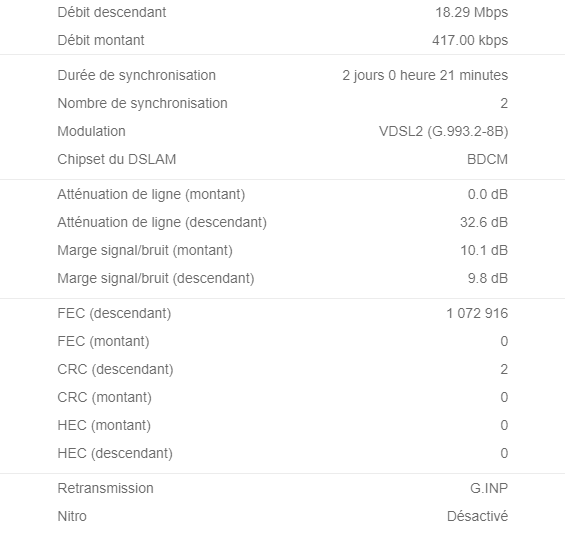The height and width of the screenshot is (533, 565).
Task: Click the BDCM chipset value
Action: (488, 159)
